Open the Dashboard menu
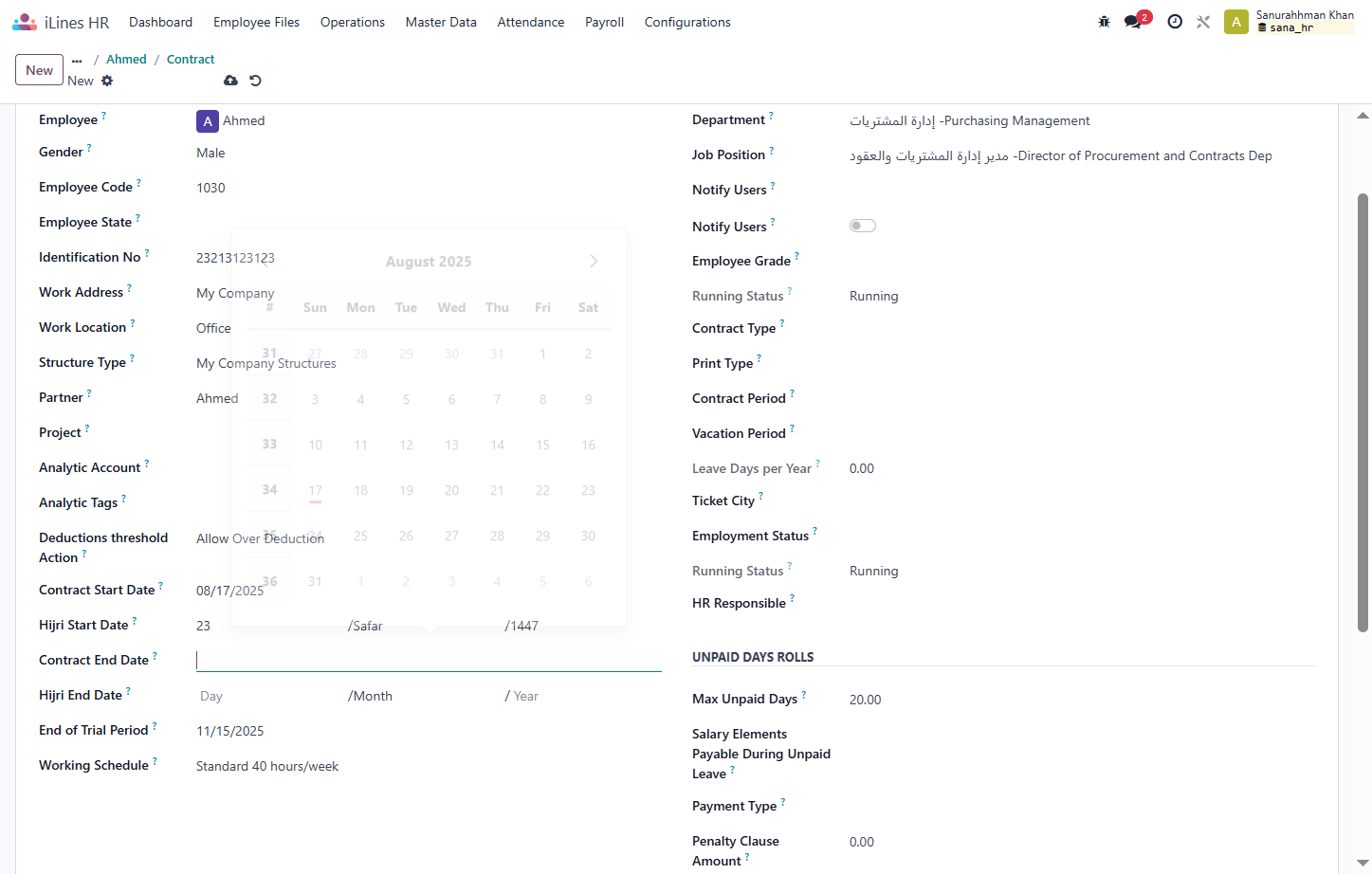Image resolution: width=1372 pixels, height=874 pixels. [x=160, y=22]
